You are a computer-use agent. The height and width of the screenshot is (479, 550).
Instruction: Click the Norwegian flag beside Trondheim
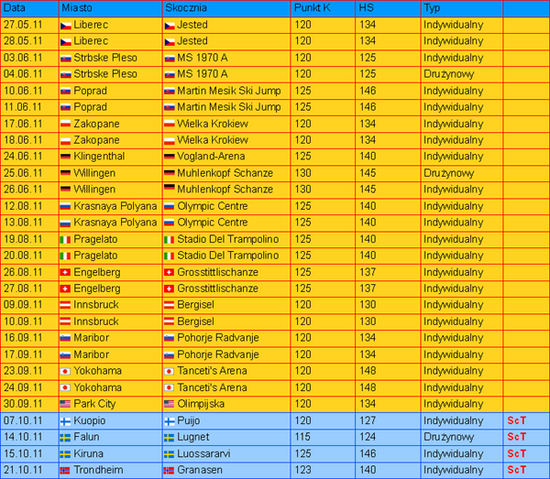pos(66,470)
